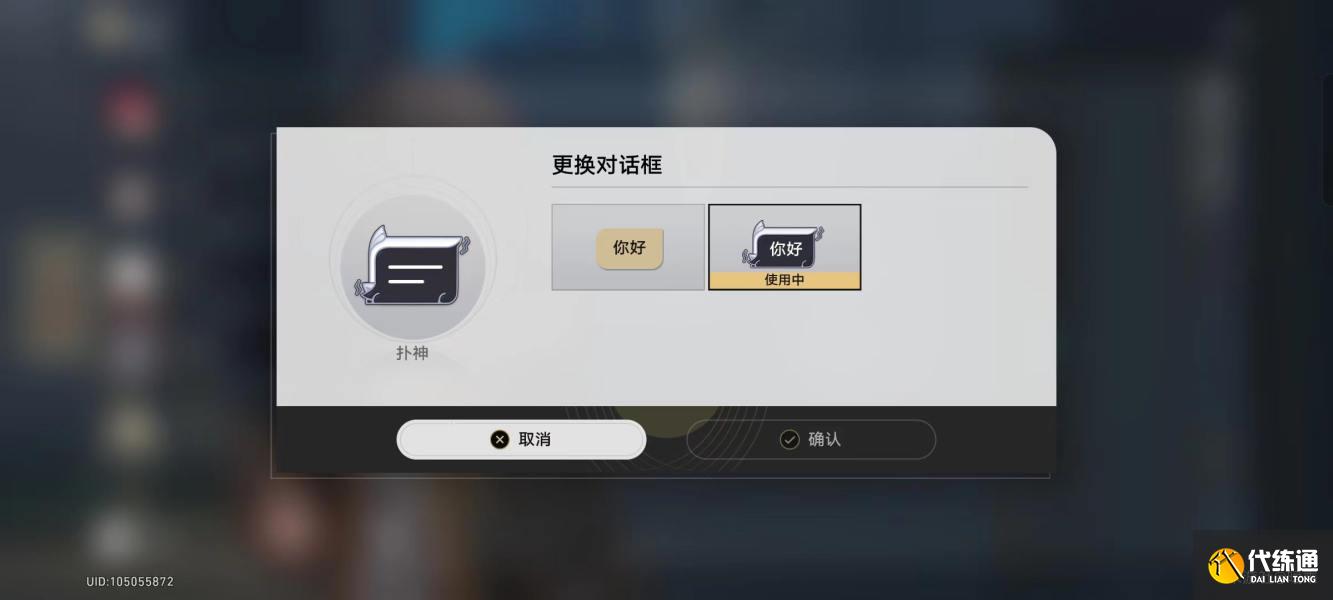This screenshot has width=1333, height=600.
Task: Click the blurred white icon above the UID
Action: click(x=116, y=536)
